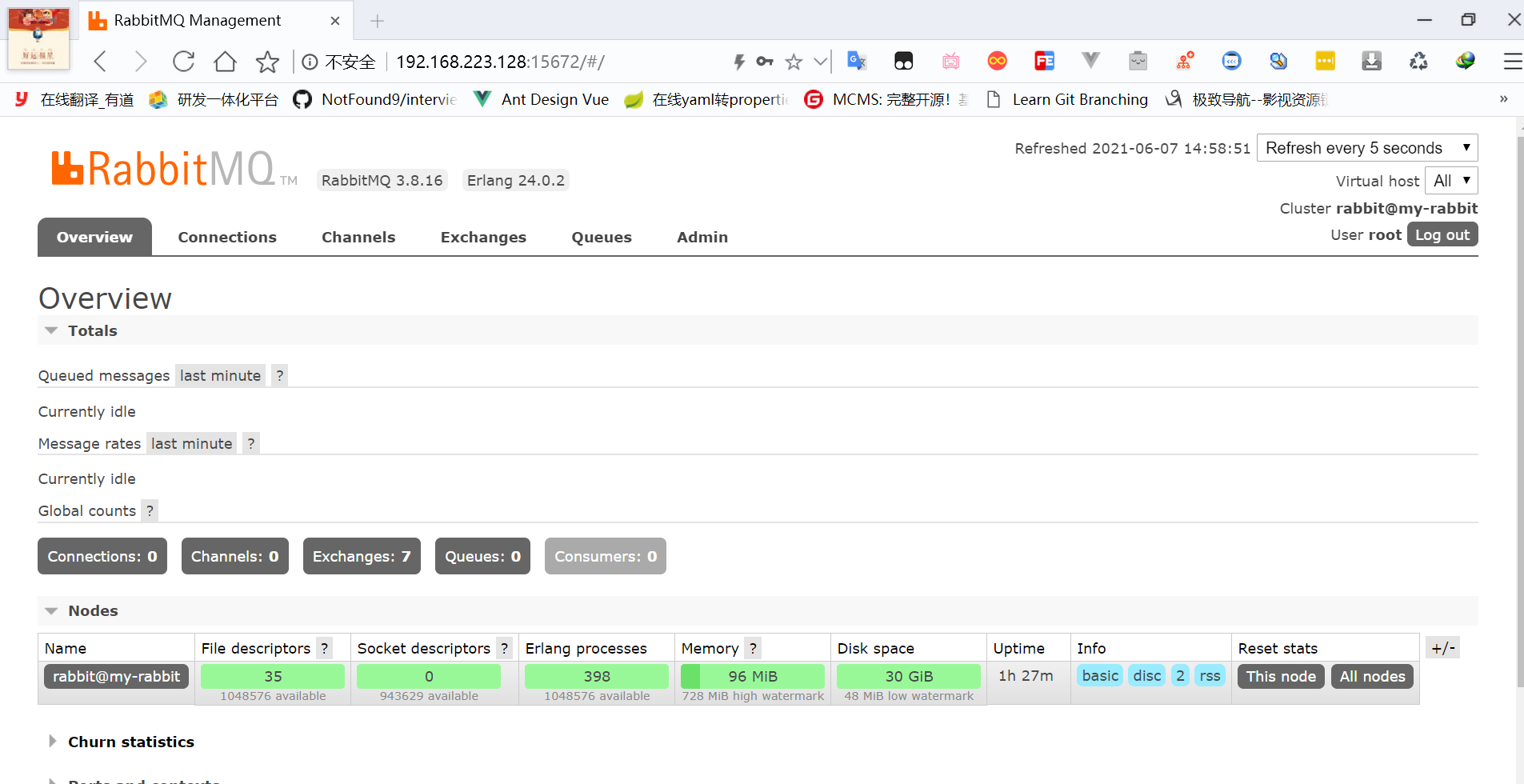Log out of RabbitMQ

(x=1442, y=234)
